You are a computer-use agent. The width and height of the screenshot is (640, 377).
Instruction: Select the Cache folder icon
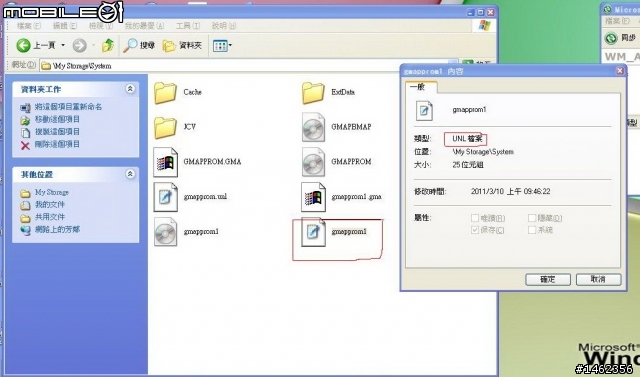tap(165, 93)
